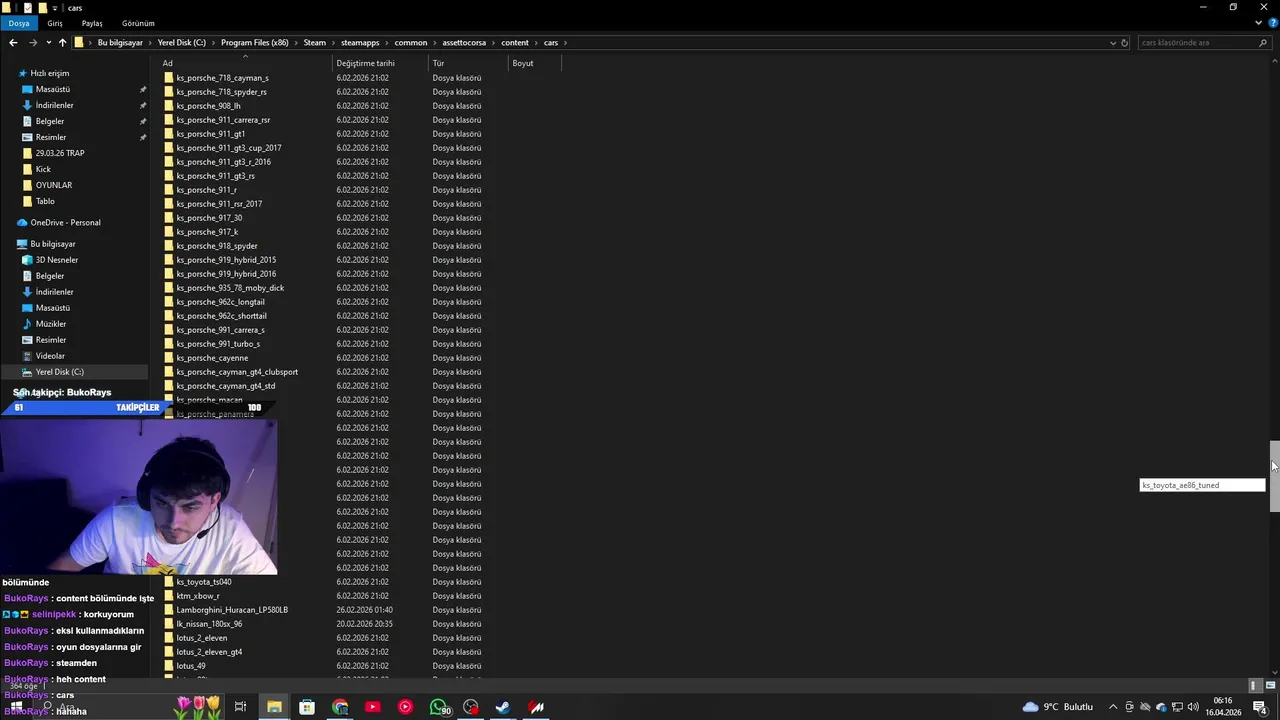1280x720 pixels.
Task: Open the Paylaş ribbon tab
Action: (x=92, y=23)
